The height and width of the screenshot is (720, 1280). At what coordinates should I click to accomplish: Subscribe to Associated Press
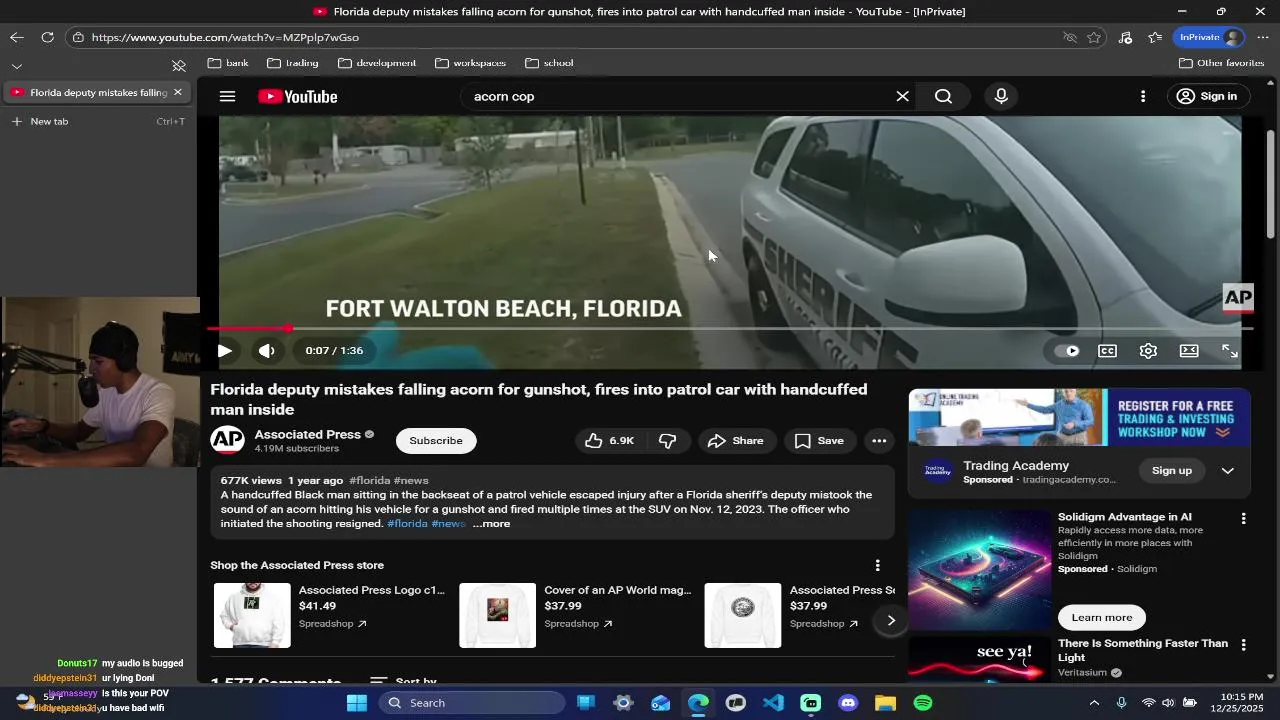(436, 441)
